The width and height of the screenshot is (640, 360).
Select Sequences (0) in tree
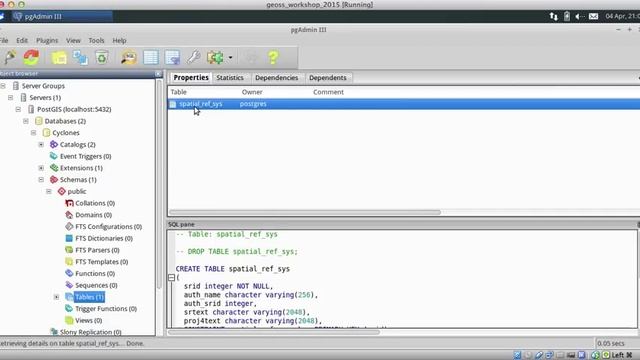[x=96, y=285]
